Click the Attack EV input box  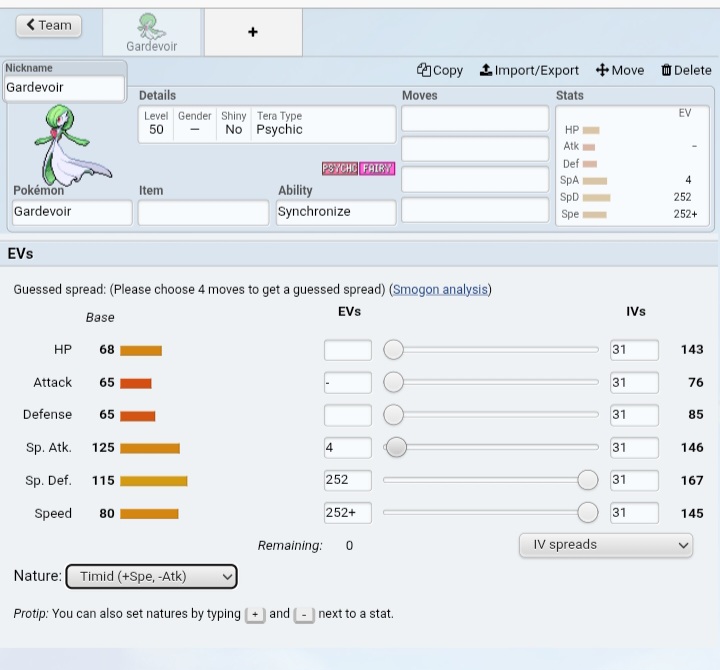pyautogui.click(x=348, y=383)
